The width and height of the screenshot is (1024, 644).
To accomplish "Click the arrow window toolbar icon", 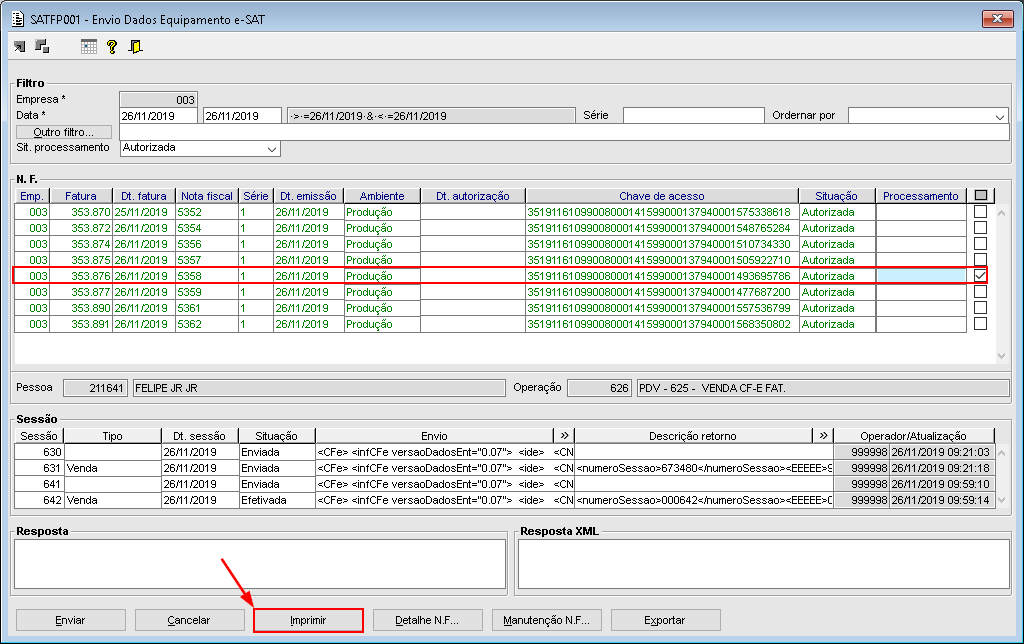I will coord(20,46).
